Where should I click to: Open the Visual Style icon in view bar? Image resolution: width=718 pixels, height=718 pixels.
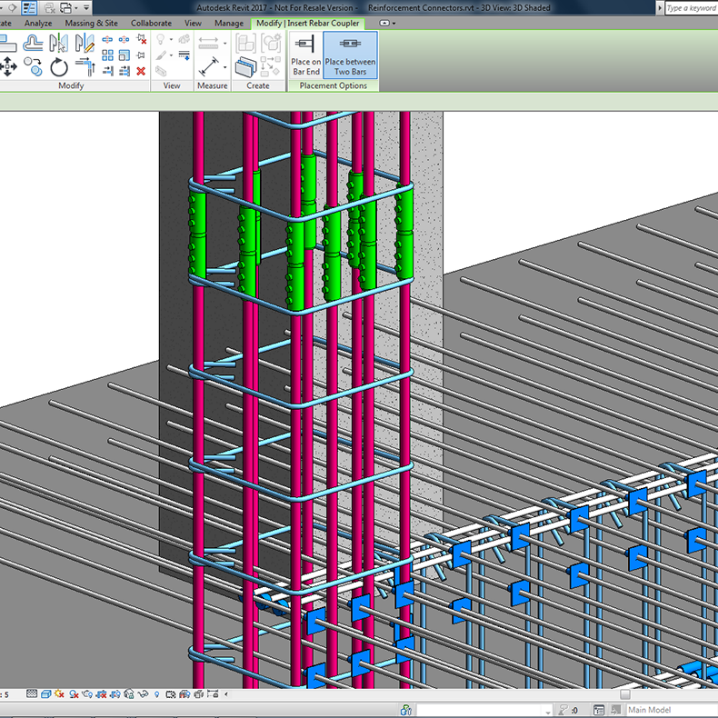(47, 694)
